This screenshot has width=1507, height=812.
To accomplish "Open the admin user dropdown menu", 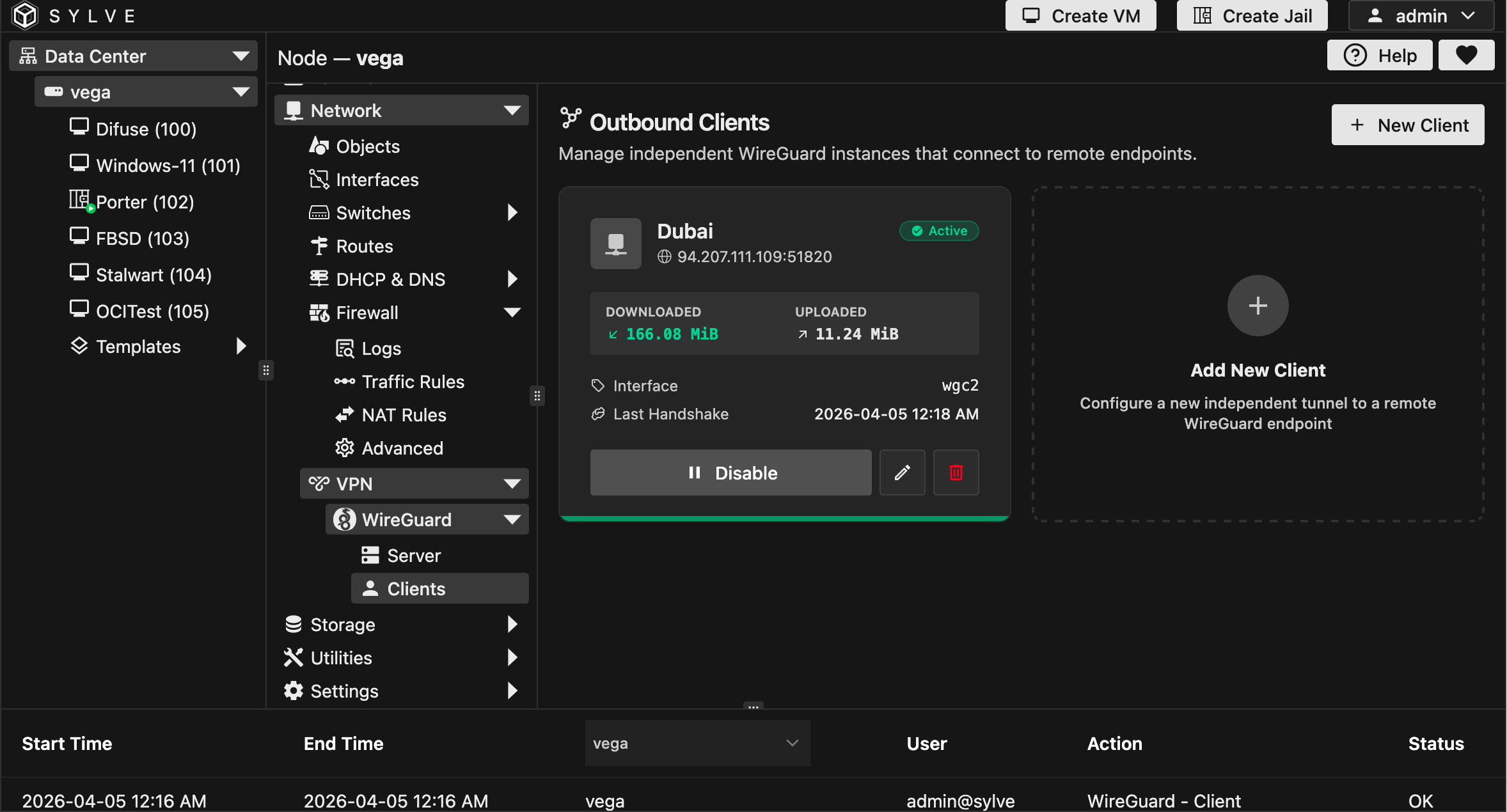I will (x=1421, y=15).
